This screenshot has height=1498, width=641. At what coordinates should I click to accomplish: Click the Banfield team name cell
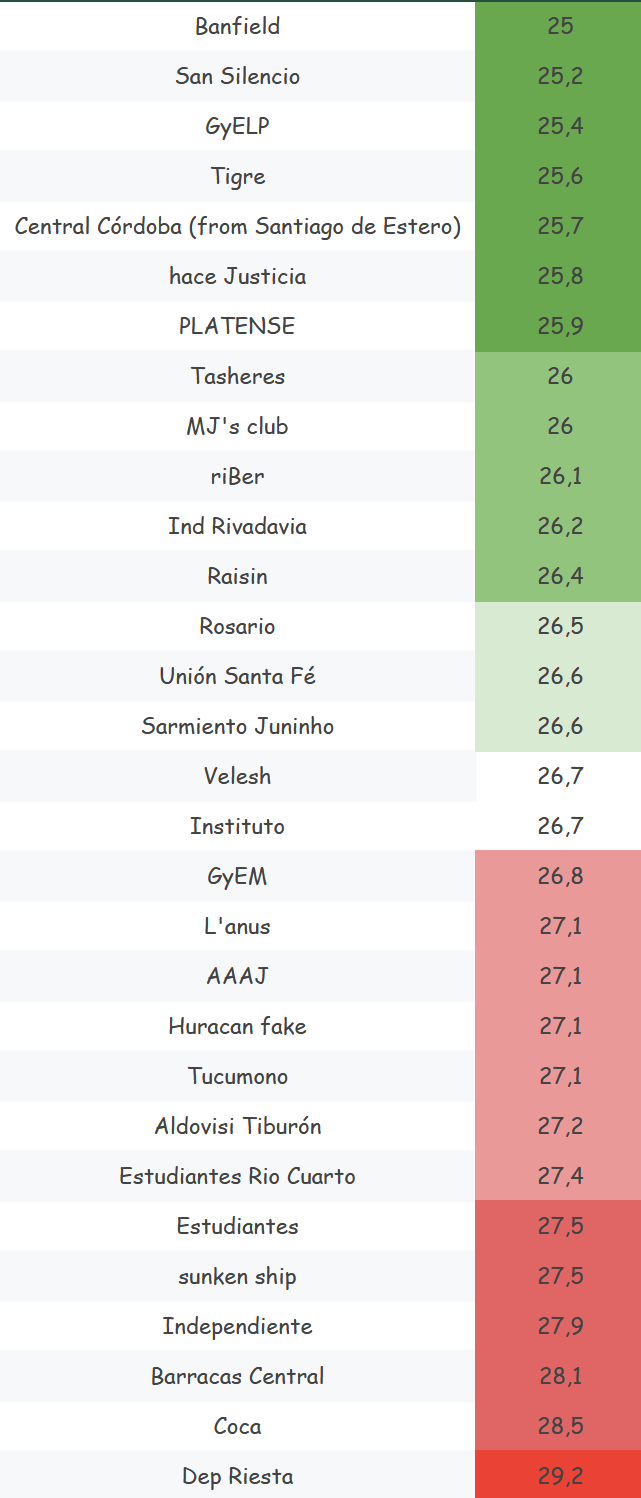tap(238, 27)
